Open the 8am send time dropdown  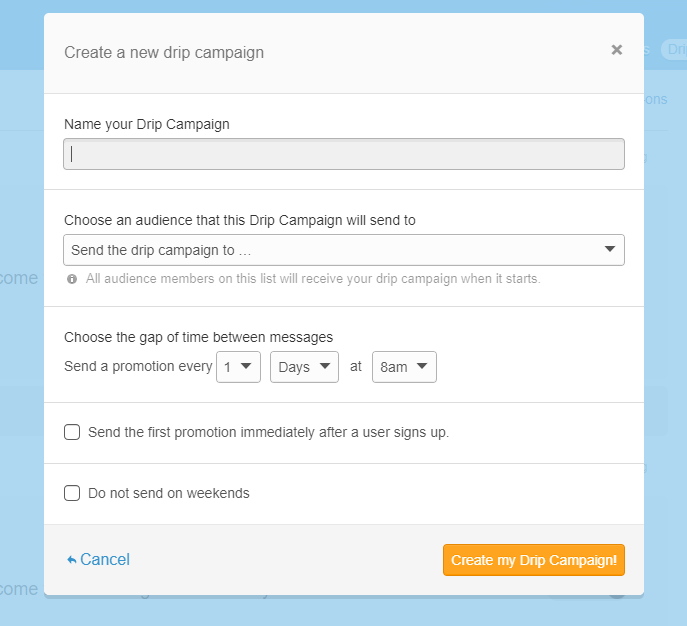tap(403, 367)
